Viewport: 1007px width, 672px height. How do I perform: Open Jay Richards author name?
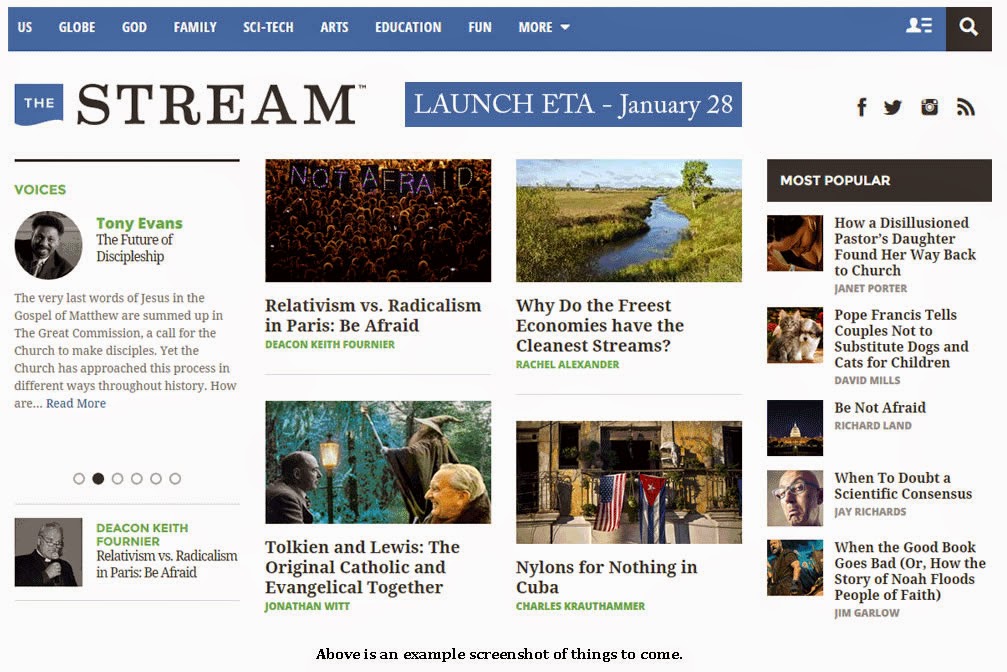pyautogui.click(x=870, y=511)
